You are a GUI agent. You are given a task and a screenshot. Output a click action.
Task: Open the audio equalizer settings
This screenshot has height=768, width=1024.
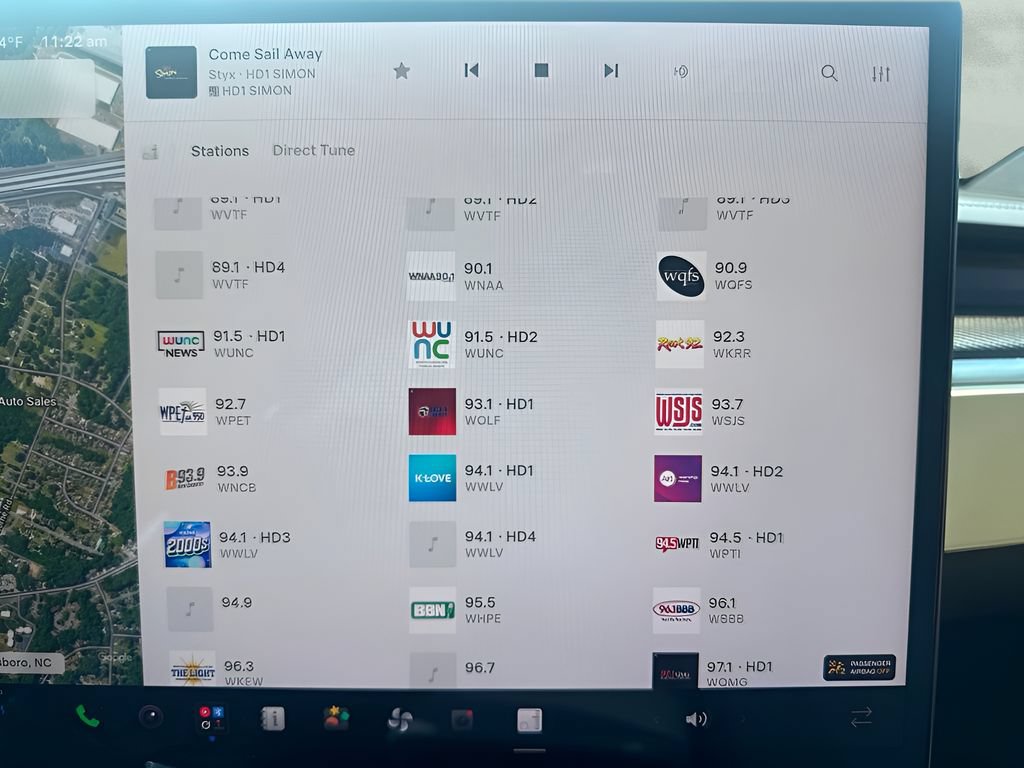coord(881,74)
